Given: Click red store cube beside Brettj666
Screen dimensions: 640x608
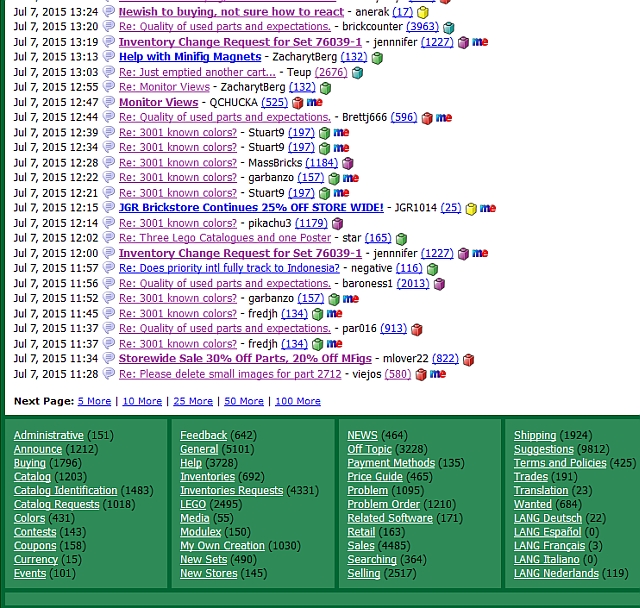Looking at the screenshot, I should (427, 118).
